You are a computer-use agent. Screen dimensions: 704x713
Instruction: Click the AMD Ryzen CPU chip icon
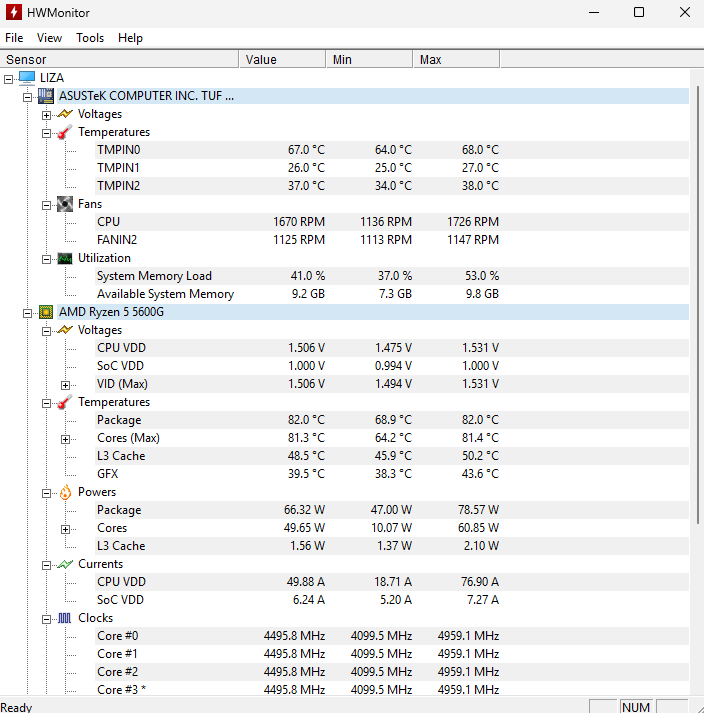[46, 312]
